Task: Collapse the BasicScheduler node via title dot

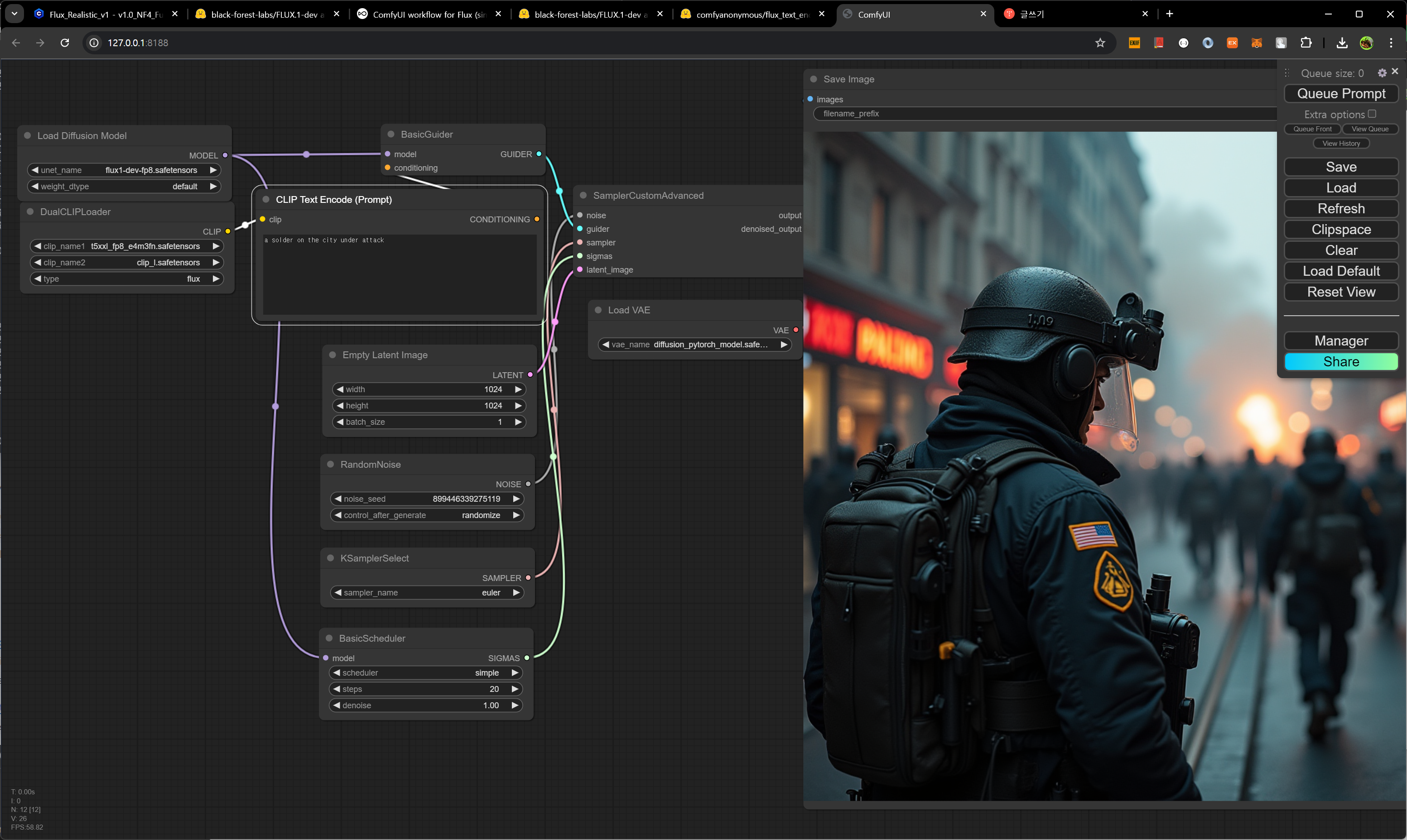Action: click(329, 638)
